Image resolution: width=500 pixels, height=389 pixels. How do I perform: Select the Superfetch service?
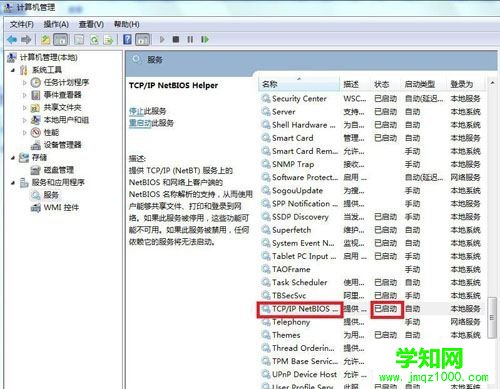[371, 230]
